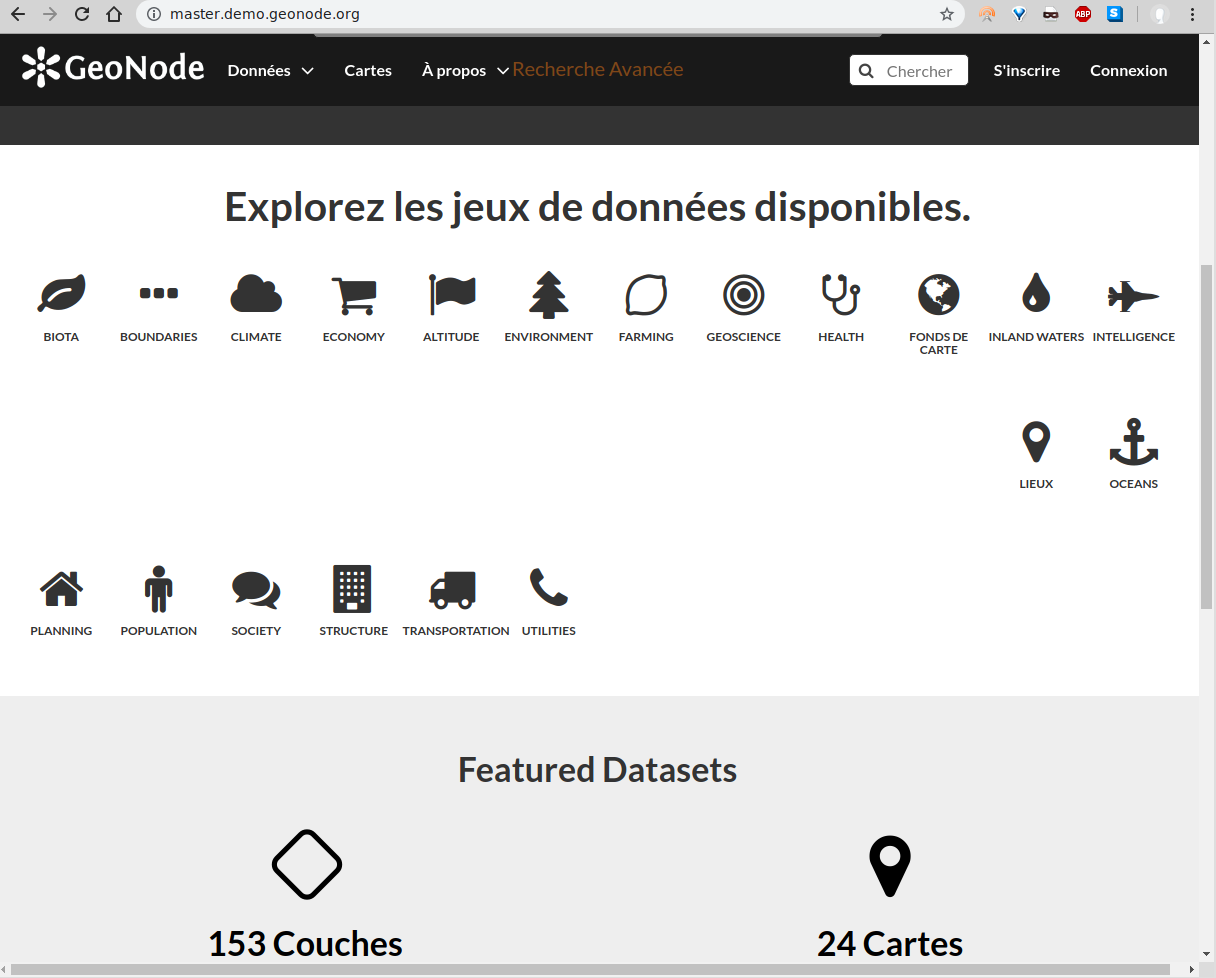Image resolution: width=1216 pixels, height=978 pixels.
Task: Open the Transportation truck icon
Action: click(x=452, y=589)
